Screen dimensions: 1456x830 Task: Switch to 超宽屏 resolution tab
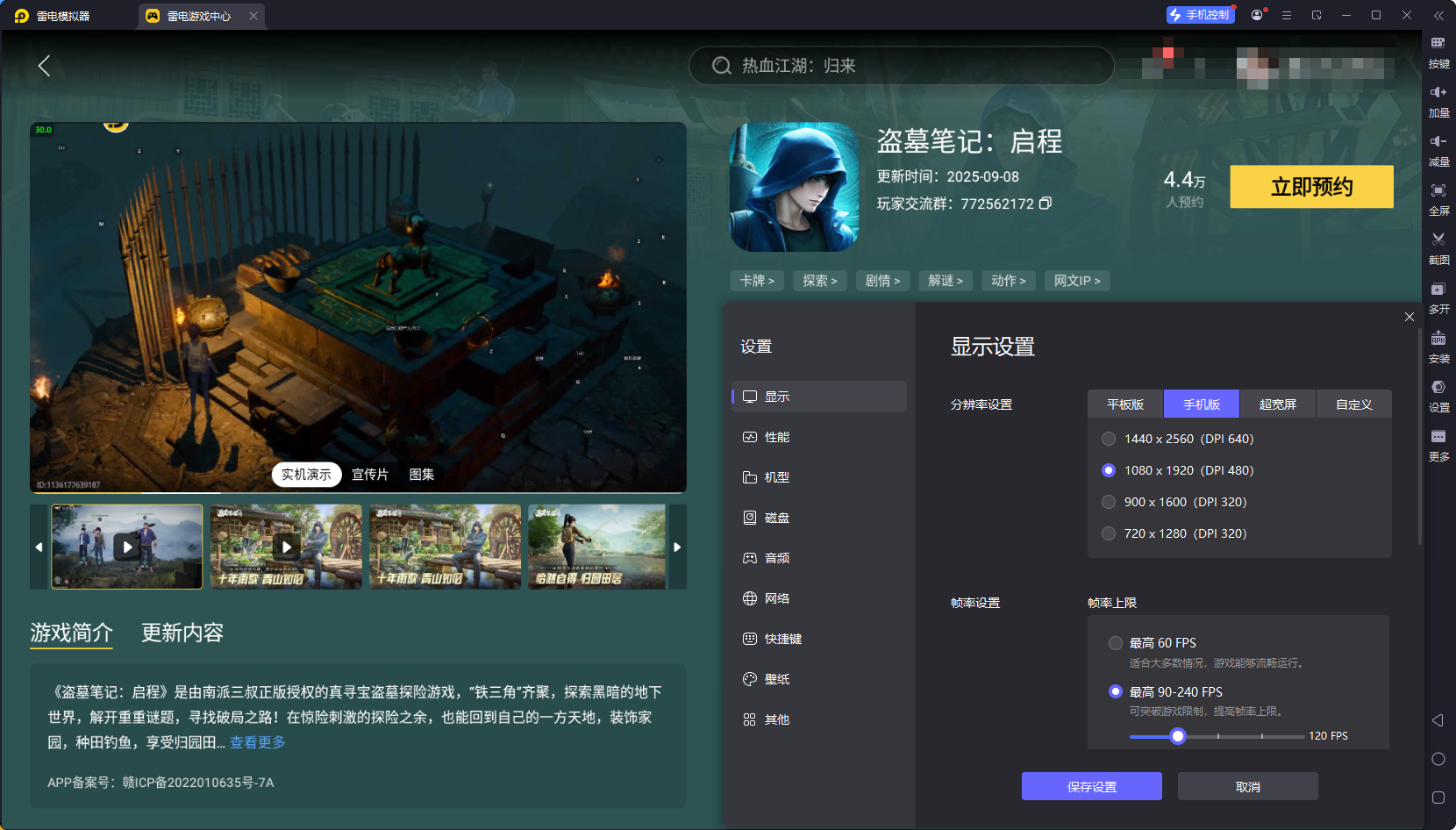pos(1278,404)
